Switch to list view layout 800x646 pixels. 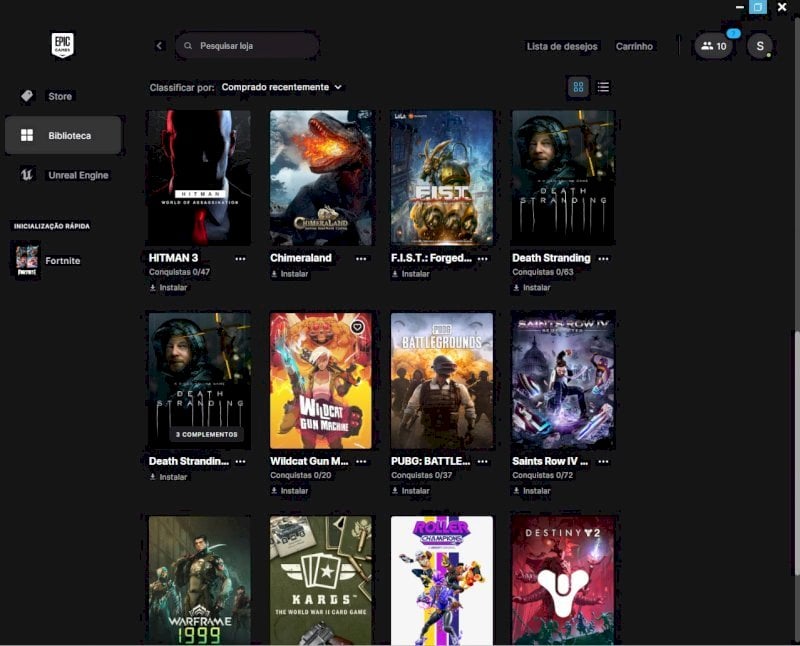point(603,87)
